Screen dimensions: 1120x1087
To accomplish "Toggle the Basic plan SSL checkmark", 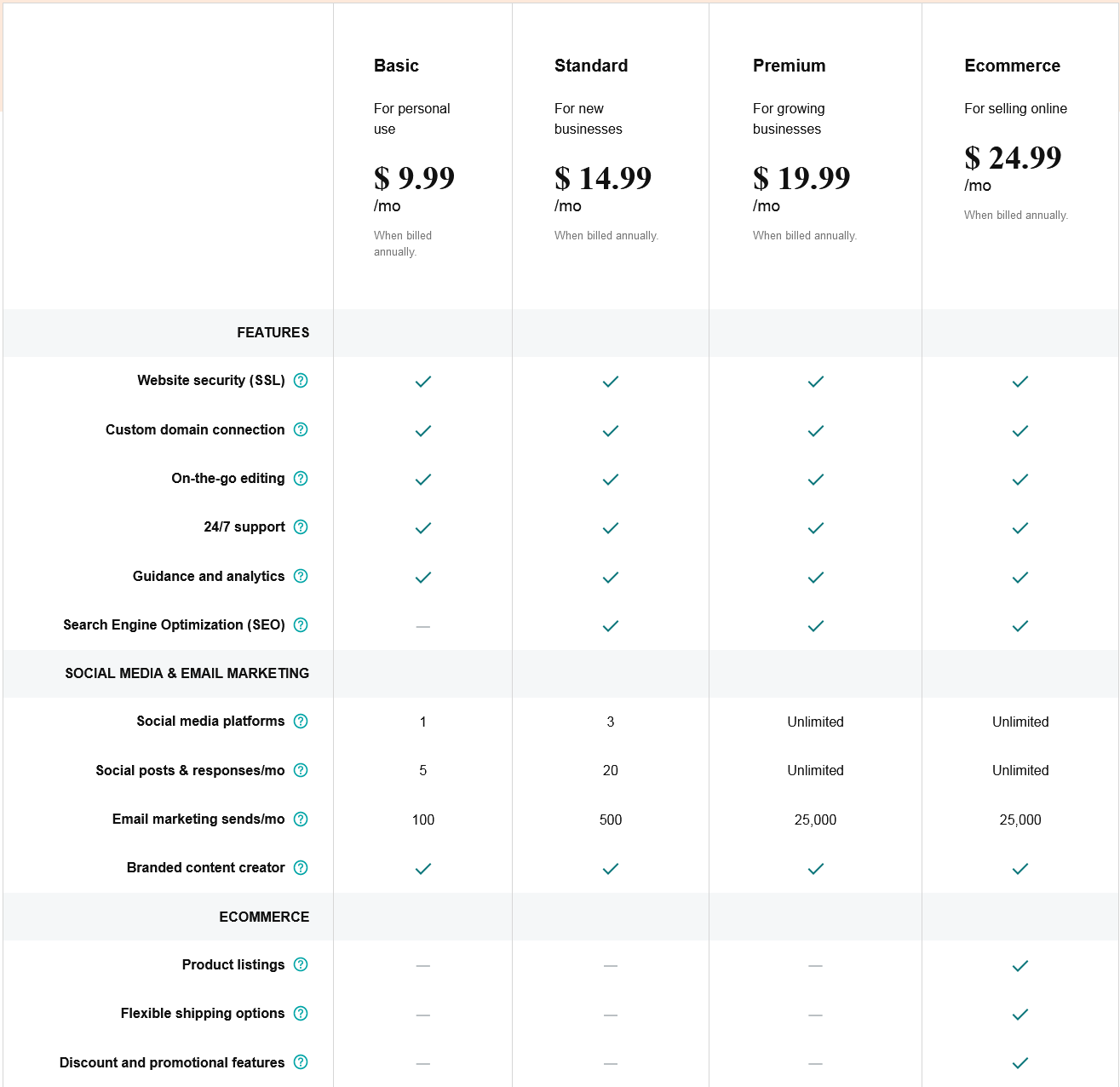I will [422, 382].
